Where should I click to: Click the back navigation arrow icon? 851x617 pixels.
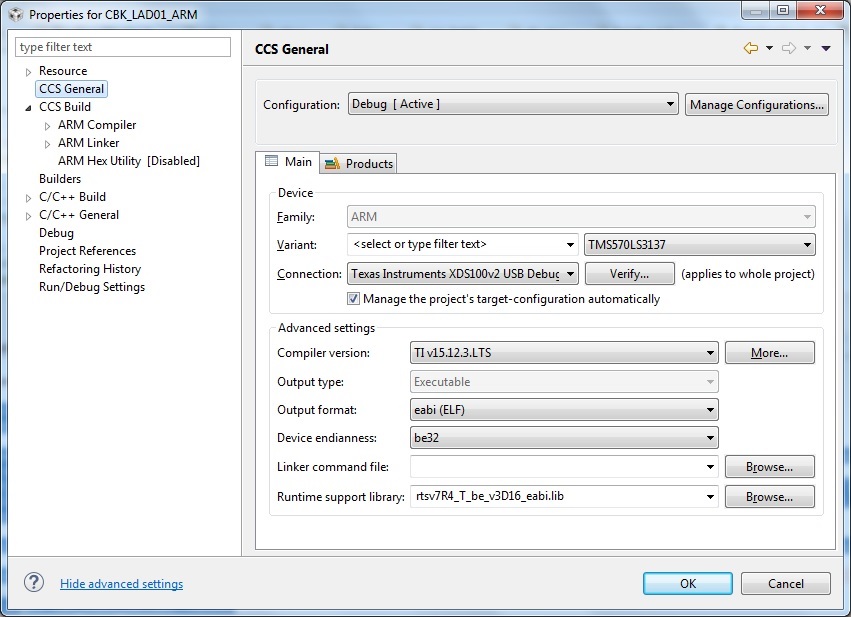[750, 48]
